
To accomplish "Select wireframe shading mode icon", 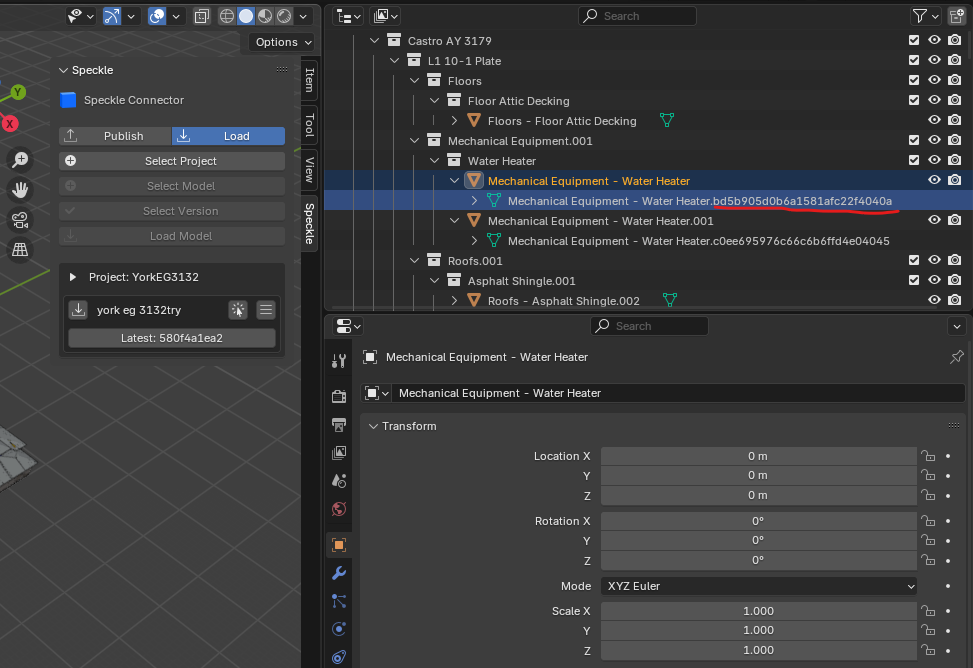I will 227,16.
